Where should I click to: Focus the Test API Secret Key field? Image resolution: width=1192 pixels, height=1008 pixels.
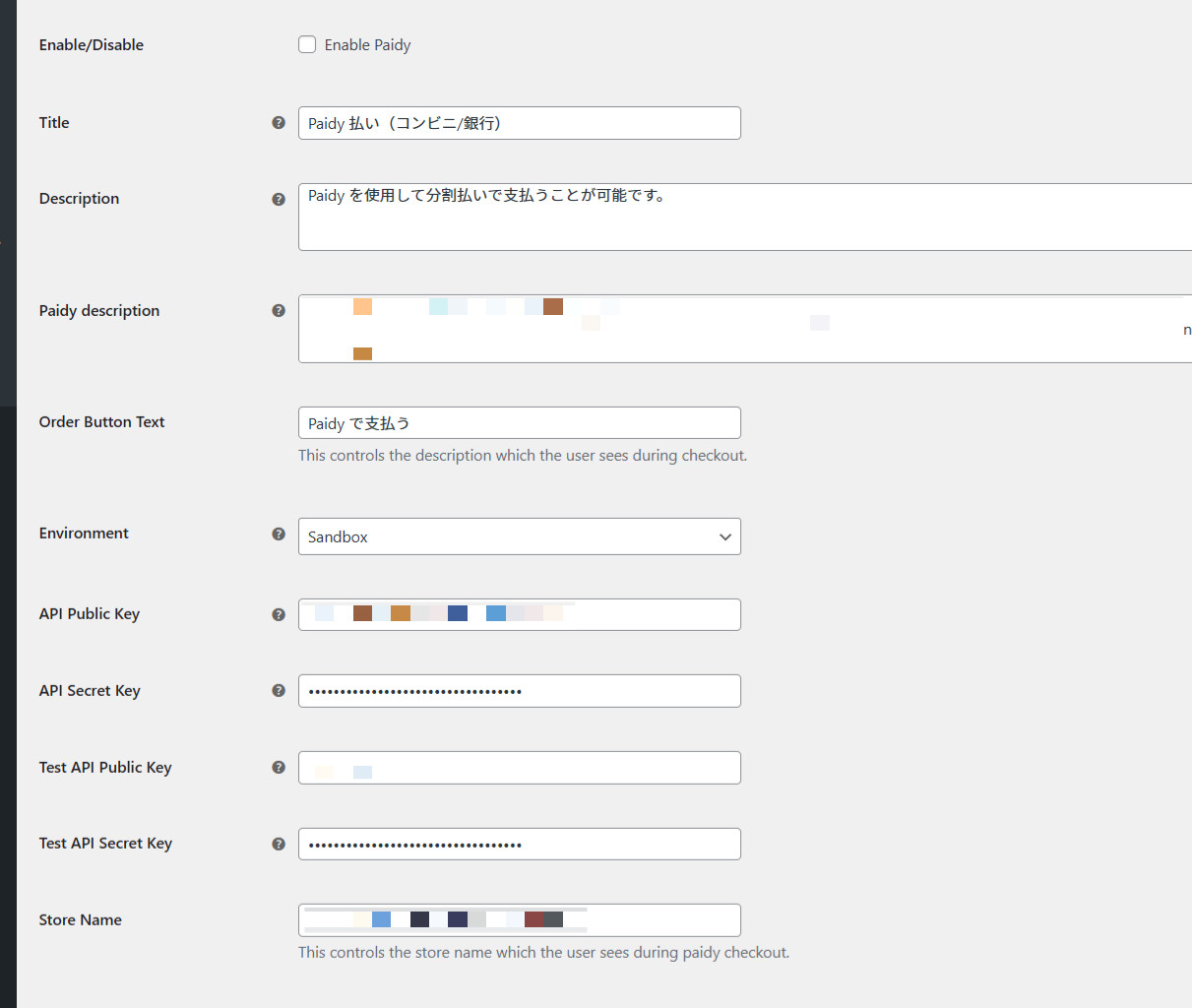[x=520, y=844]
